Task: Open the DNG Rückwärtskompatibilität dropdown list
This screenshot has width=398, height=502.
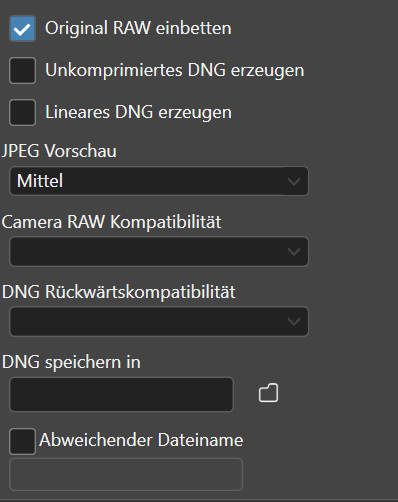Action: [159, 321]
